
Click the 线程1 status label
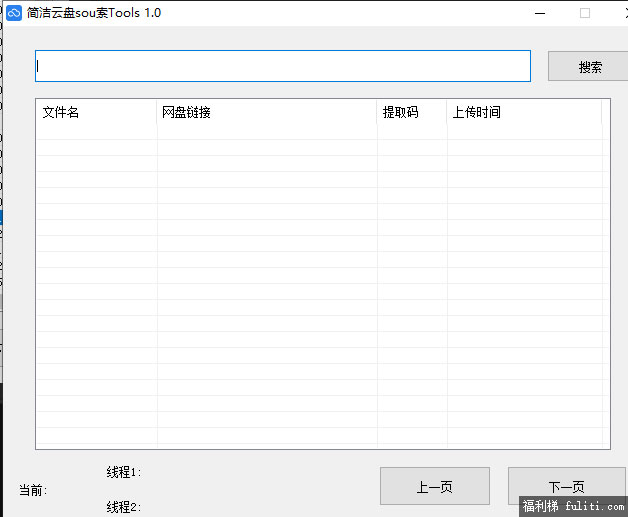tap(124, 472)
